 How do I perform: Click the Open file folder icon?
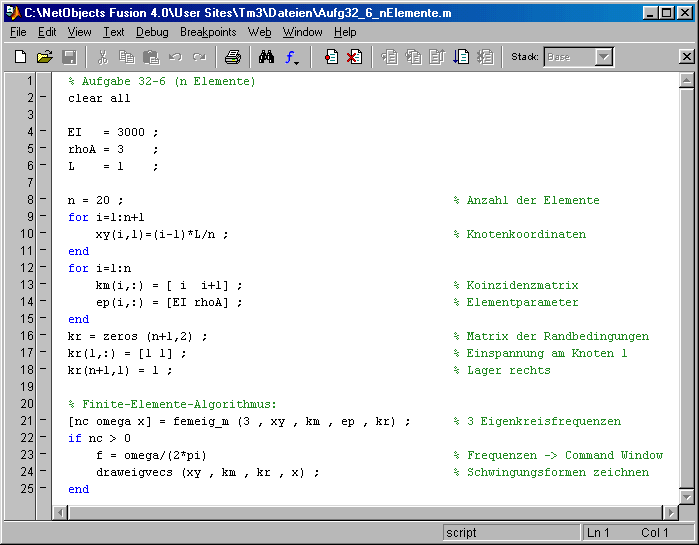point(45,57)
